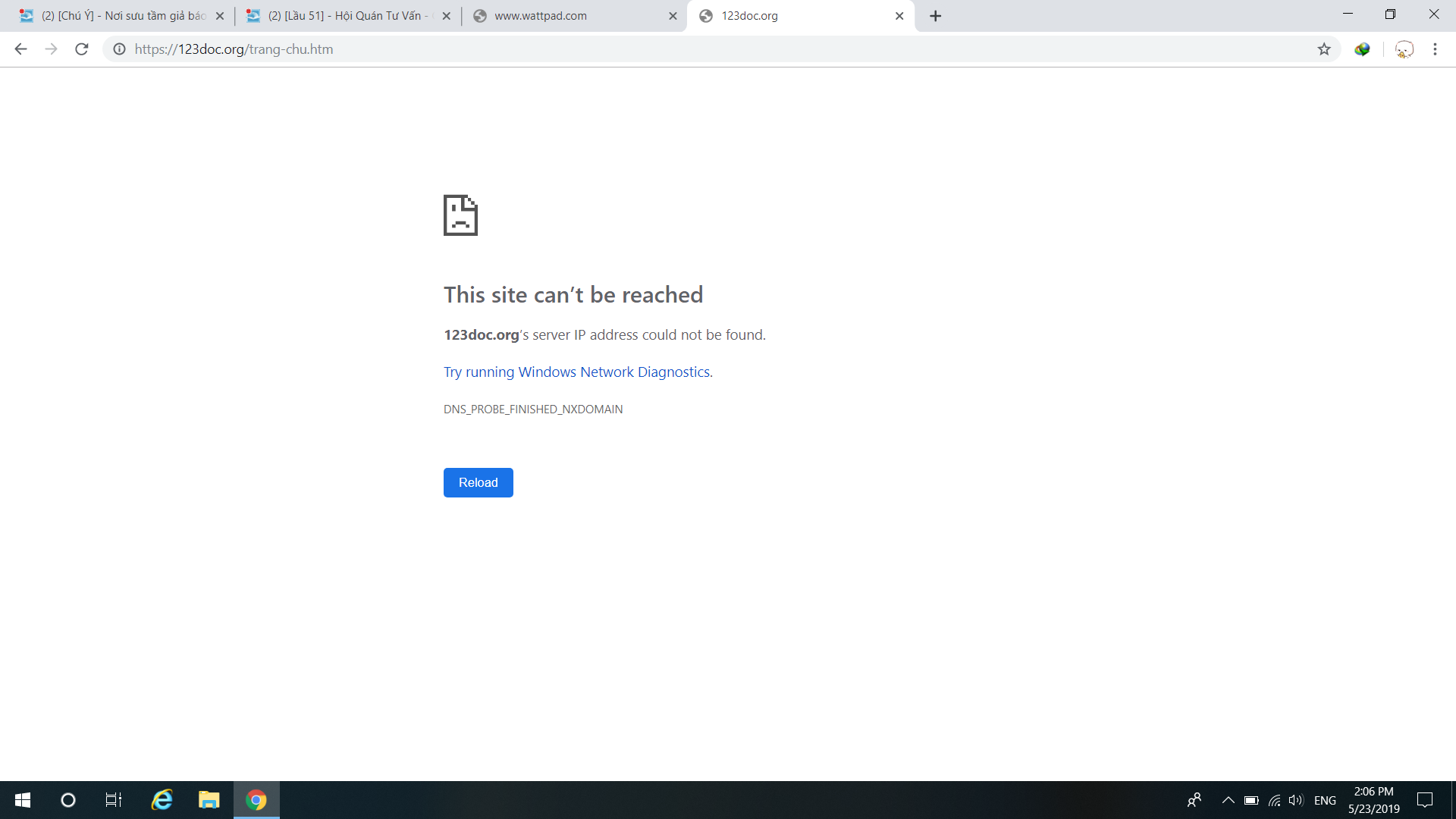Click the site information icon in address bar
1456x819 pixels.
[x=119, y=49]
